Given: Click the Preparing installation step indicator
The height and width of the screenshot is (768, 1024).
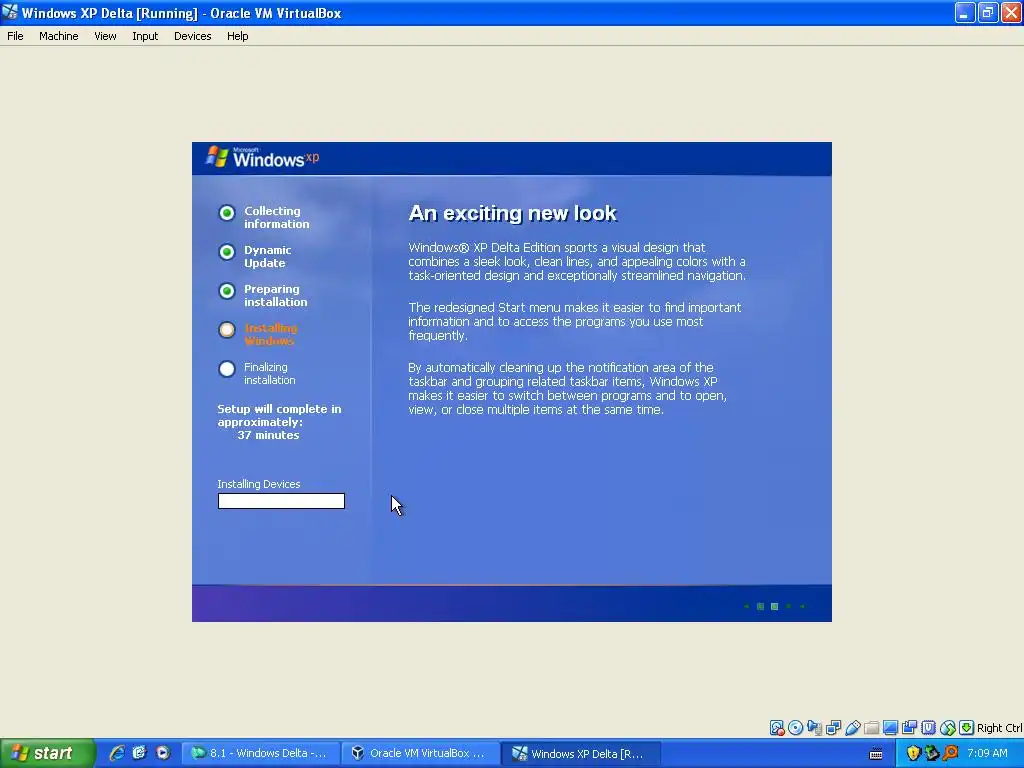Looking at the screenshot, I should point(227,291).
